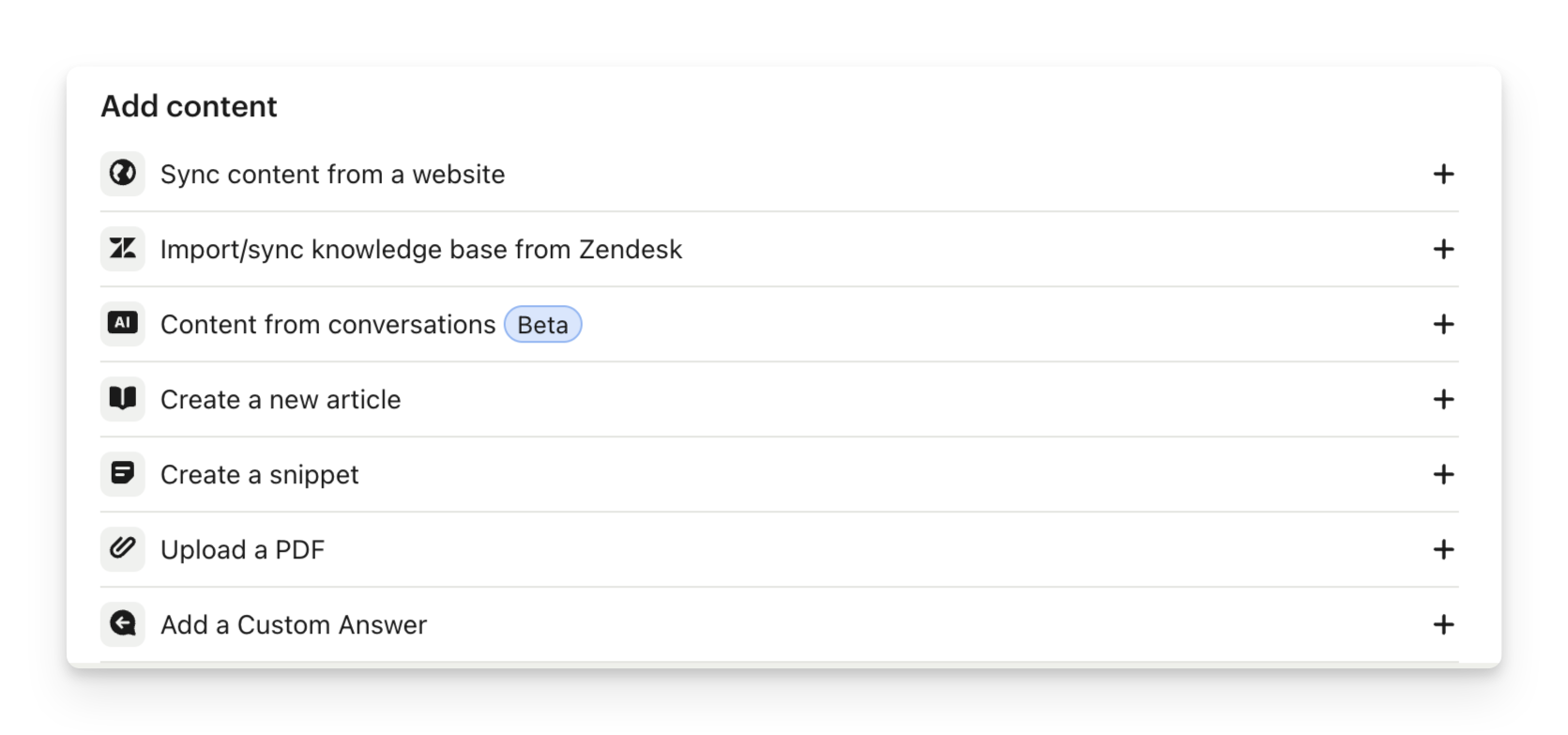Click the book icon for new article
Viewport: 1568px width, 735px height.
123,399
